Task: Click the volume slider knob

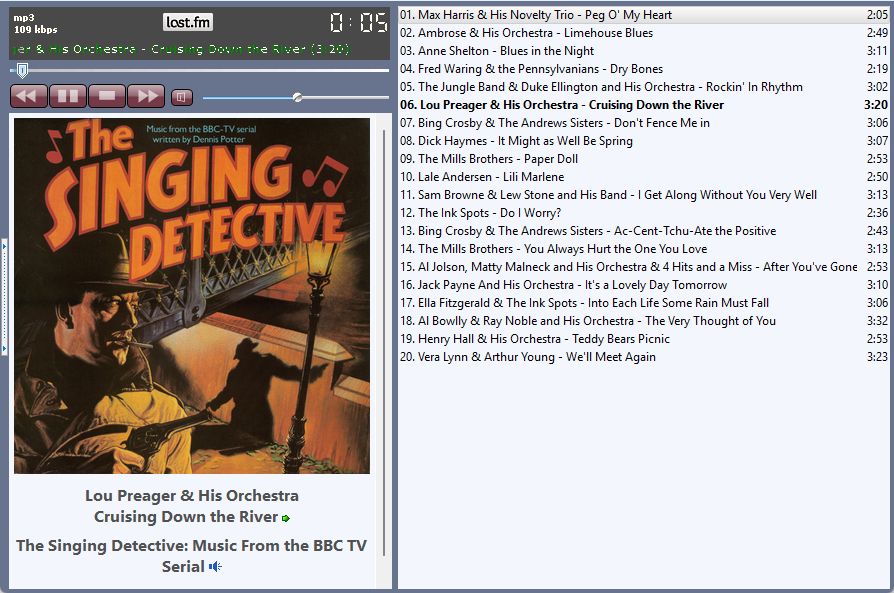Action: (x=298, y=98)
